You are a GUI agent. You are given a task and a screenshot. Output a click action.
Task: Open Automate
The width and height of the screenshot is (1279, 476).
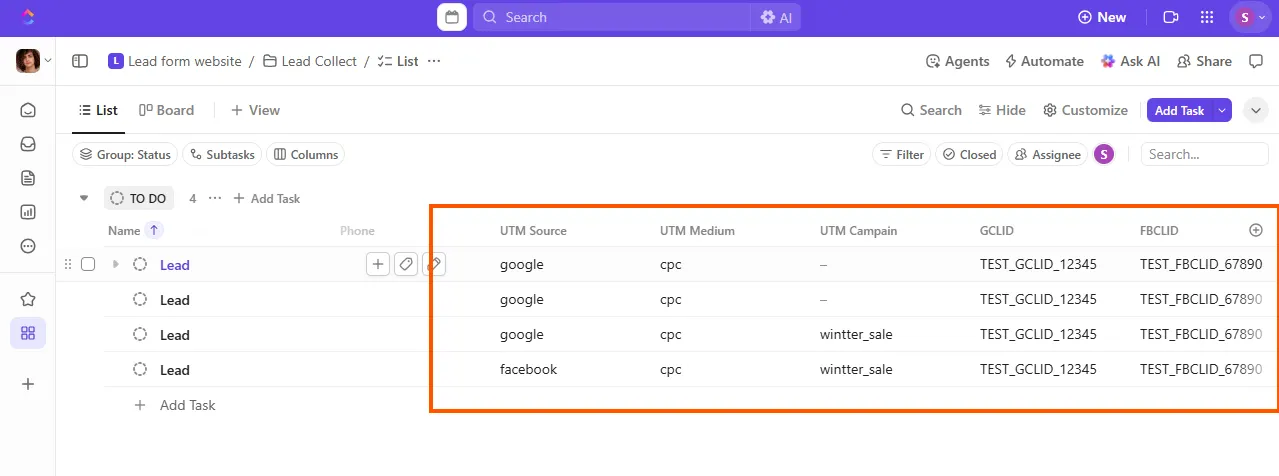click(x=1044, y=61)
